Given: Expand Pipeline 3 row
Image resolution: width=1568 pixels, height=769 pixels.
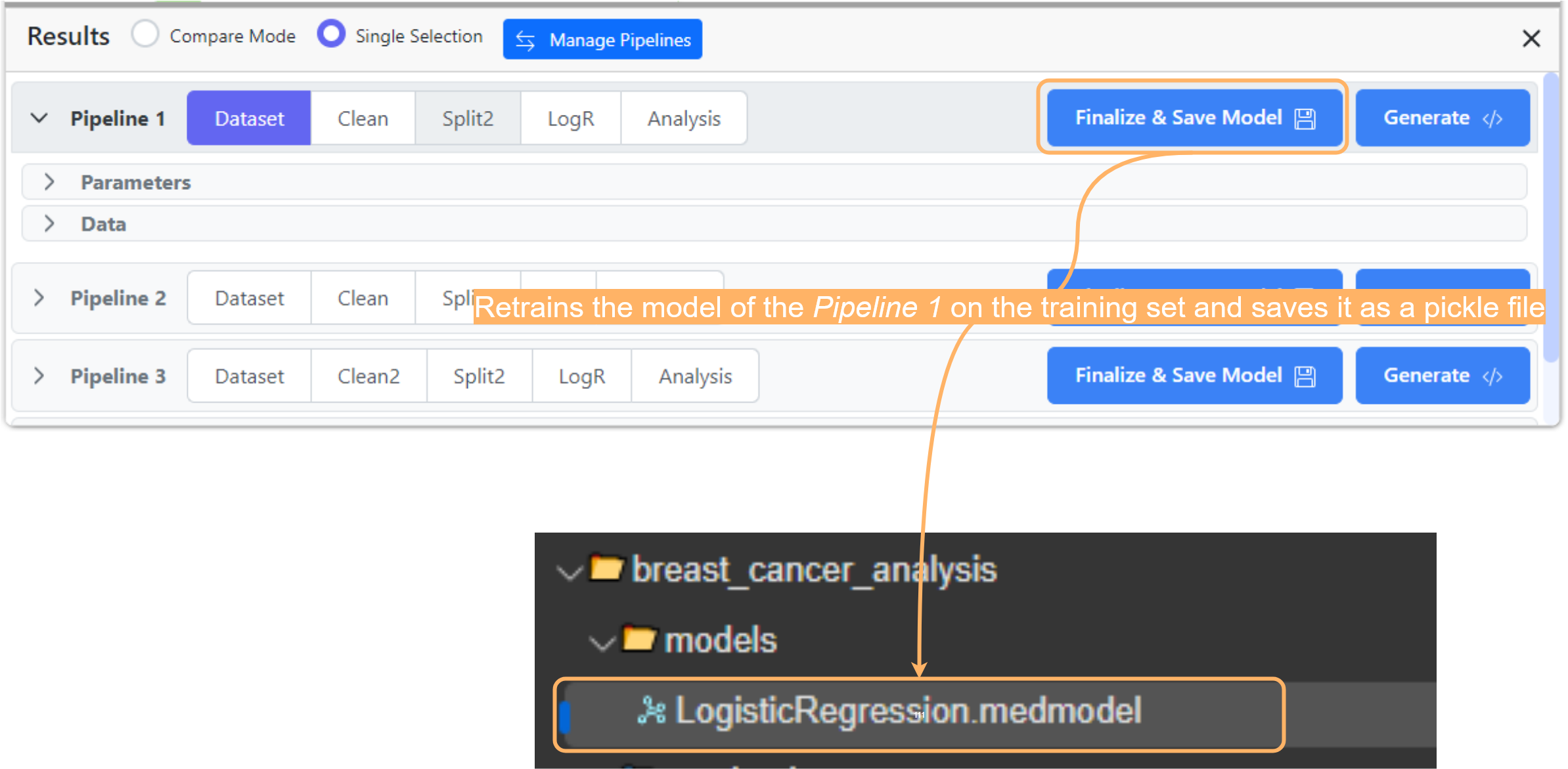Looking at the screenshot, I should (x=39, y=376).
